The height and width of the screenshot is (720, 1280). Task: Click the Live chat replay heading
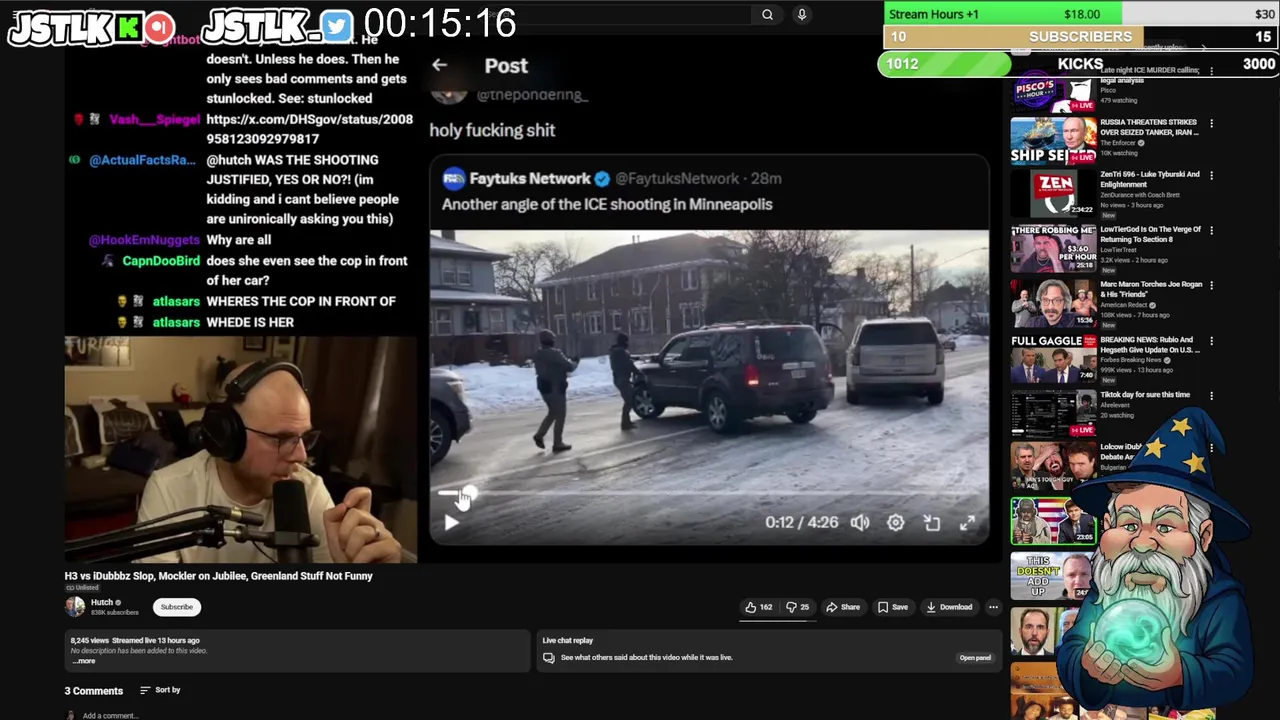[x=568, y=640]
